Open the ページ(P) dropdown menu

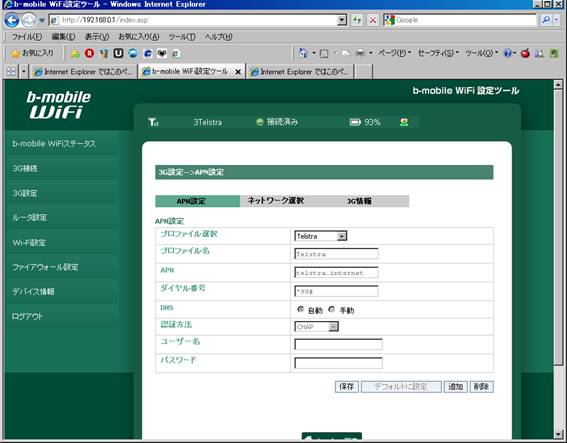click(395, 53)
